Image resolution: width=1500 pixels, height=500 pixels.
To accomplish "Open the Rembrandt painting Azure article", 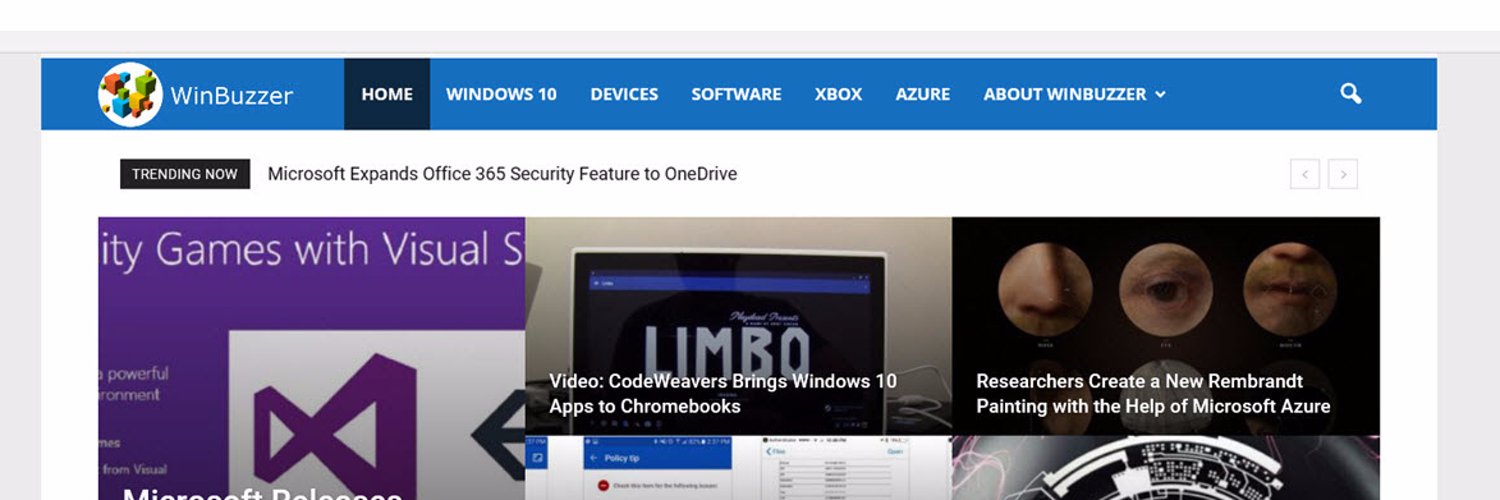I will [x=1153, y=394].
